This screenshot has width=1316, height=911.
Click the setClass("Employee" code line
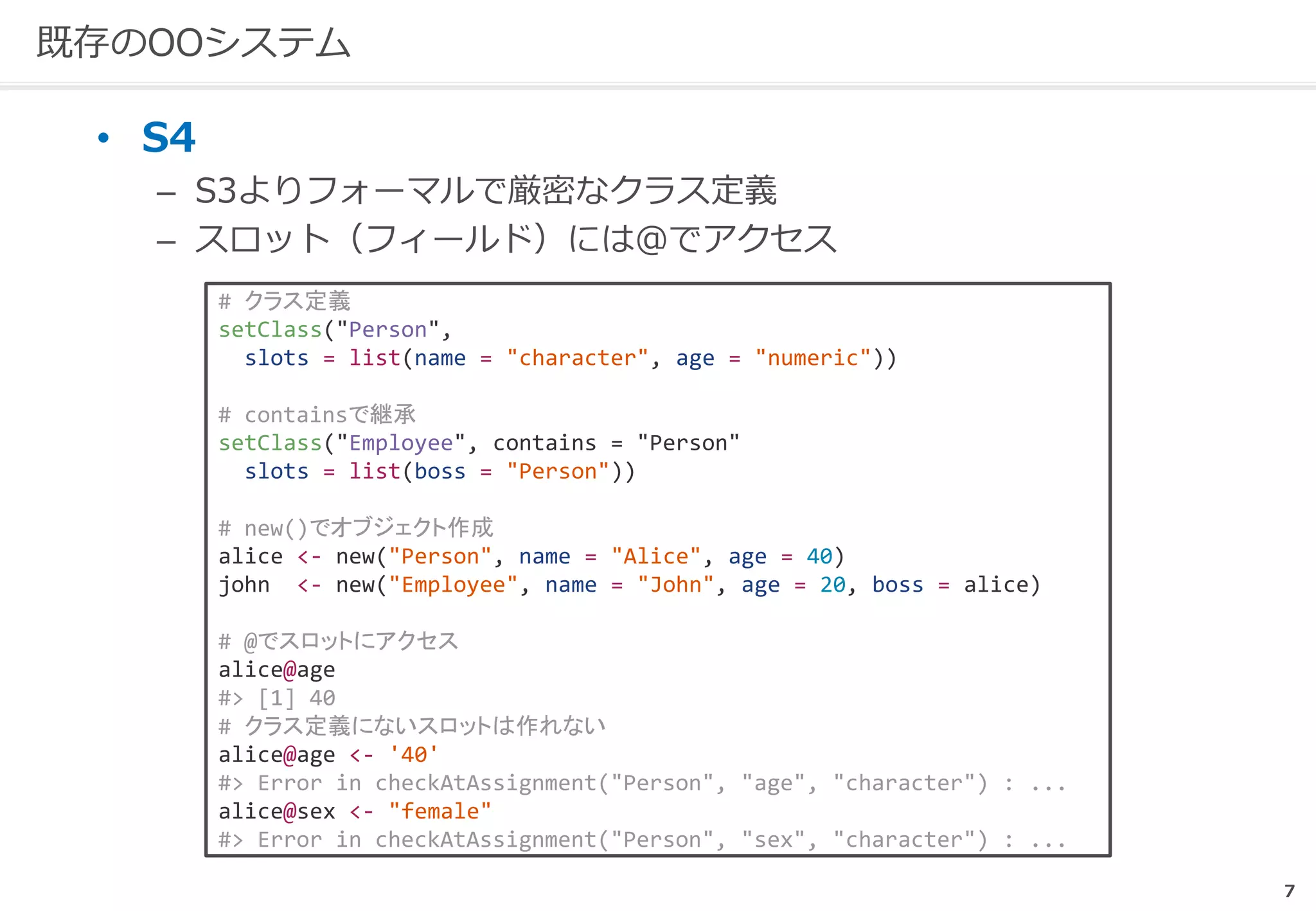coord(479,443)
